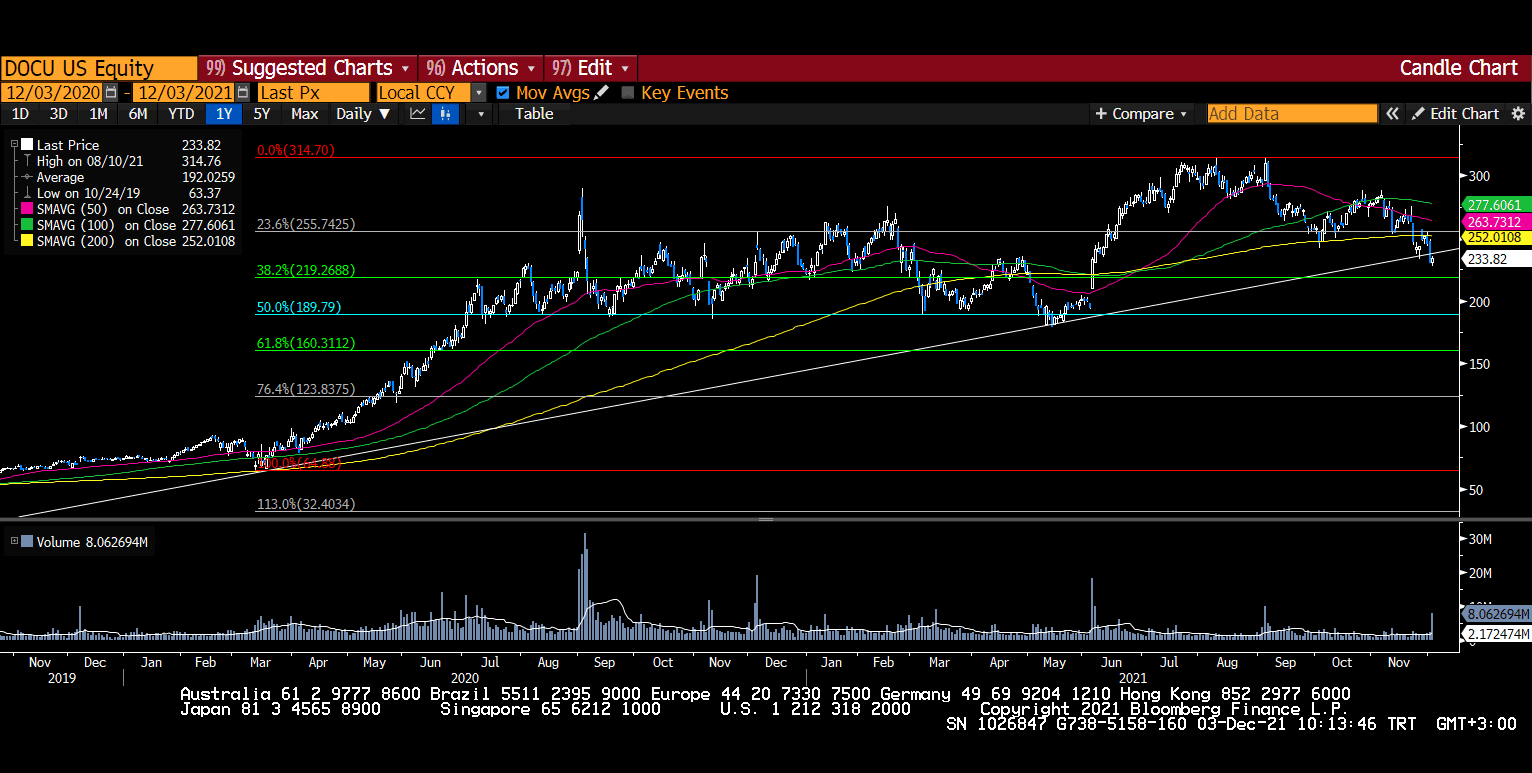Click the double-left collapse arrows icon
The image size is (1532, 773).
point(1392,114)
